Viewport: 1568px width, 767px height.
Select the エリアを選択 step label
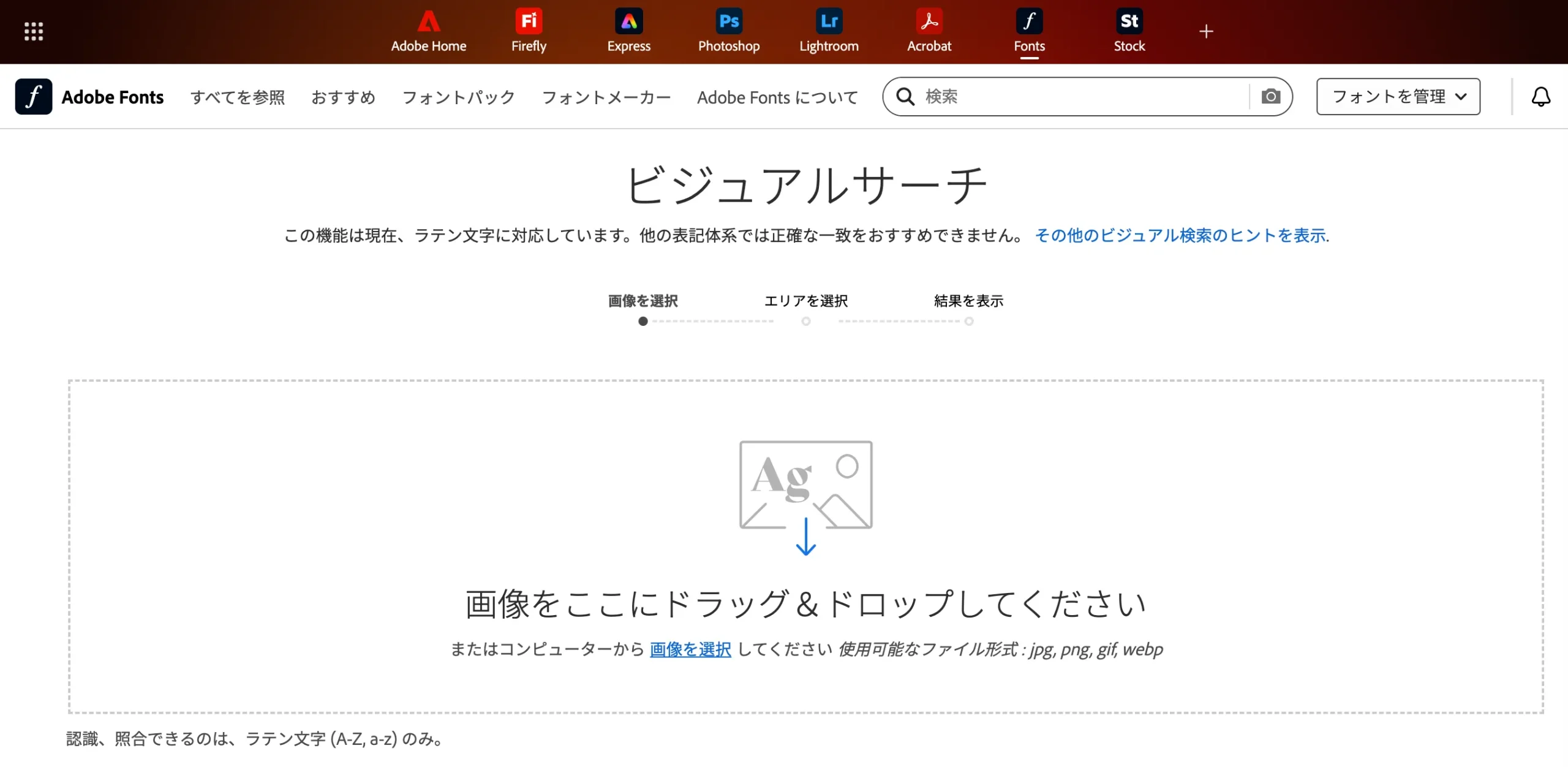(x=806, y=301)
